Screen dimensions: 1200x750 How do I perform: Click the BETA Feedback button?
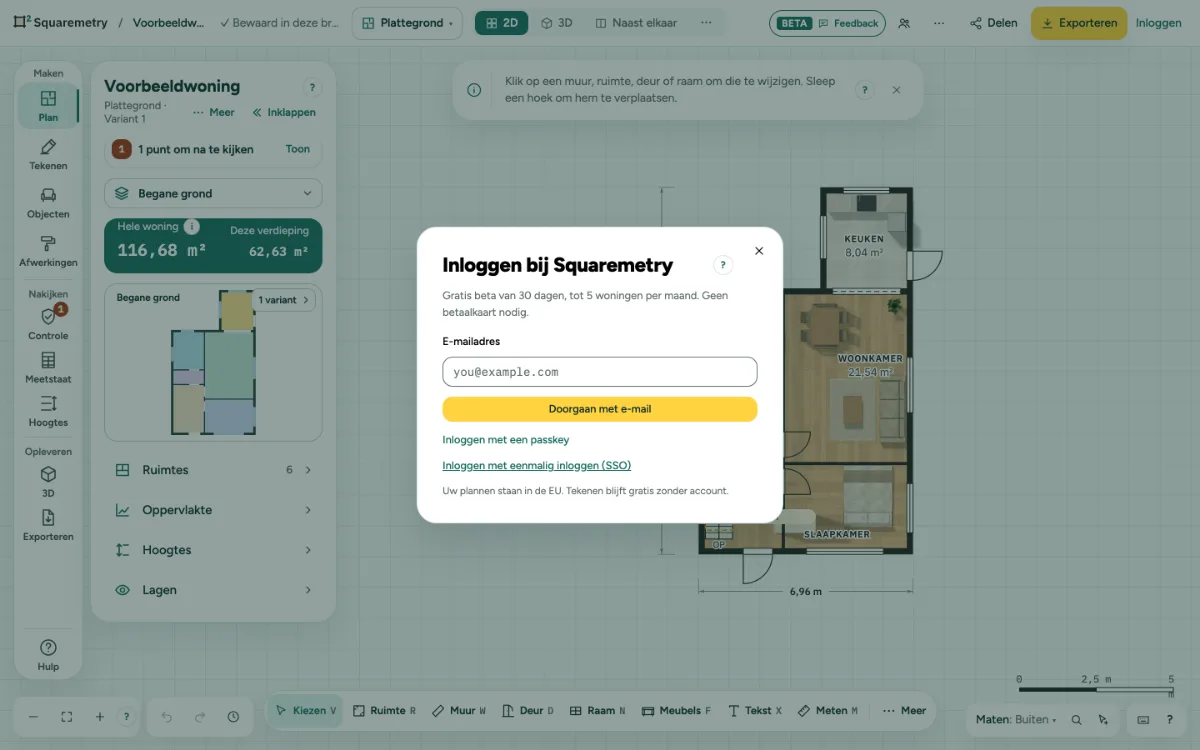click(x=827, y=23)
